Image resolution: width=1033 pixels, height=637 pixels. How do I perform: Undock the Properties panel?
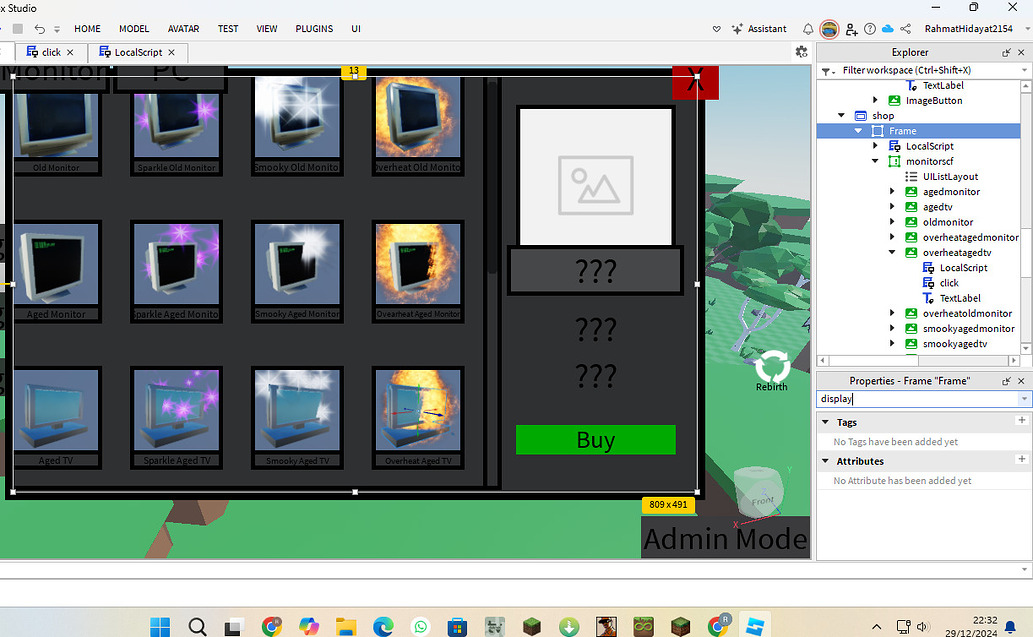point(1006,381)
